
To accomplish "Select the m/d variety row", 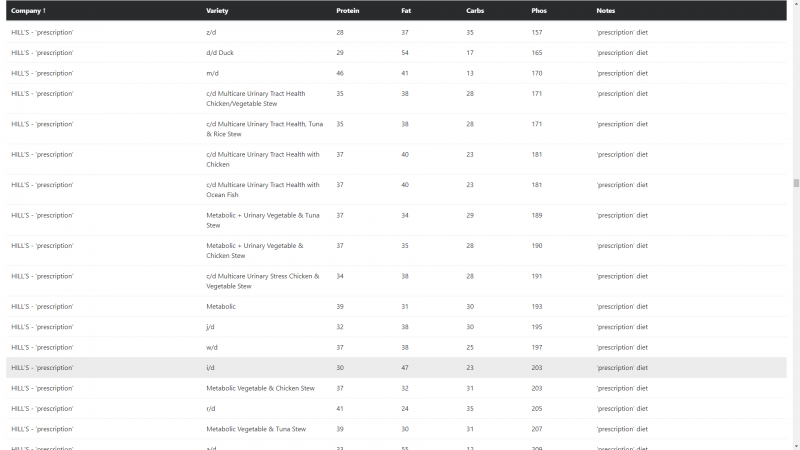I will (211, 73).
